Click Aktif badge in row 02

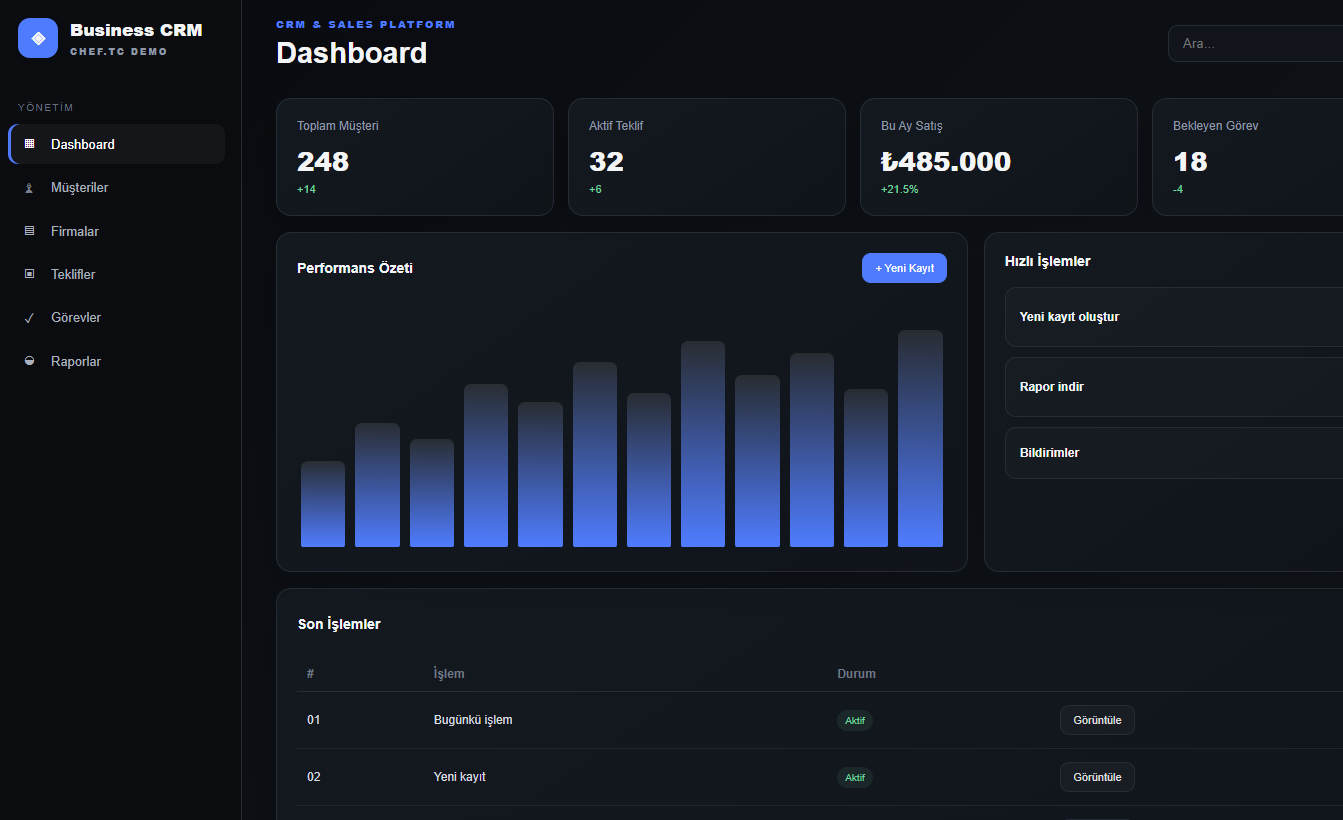click(x=855, y=777)
